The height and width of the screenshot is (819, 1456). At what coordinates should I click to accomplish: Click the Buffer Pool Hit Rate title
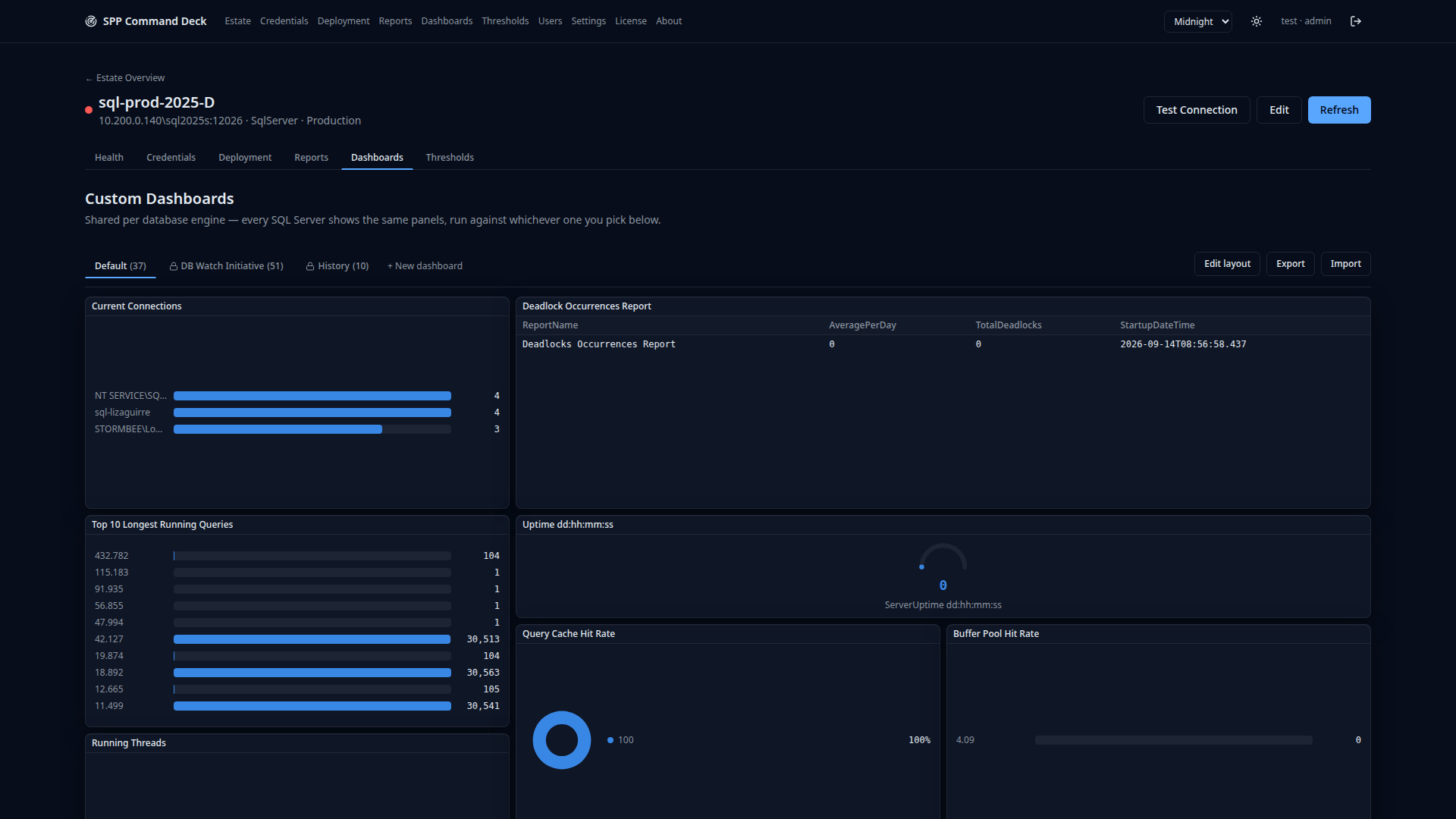point(996,634)
